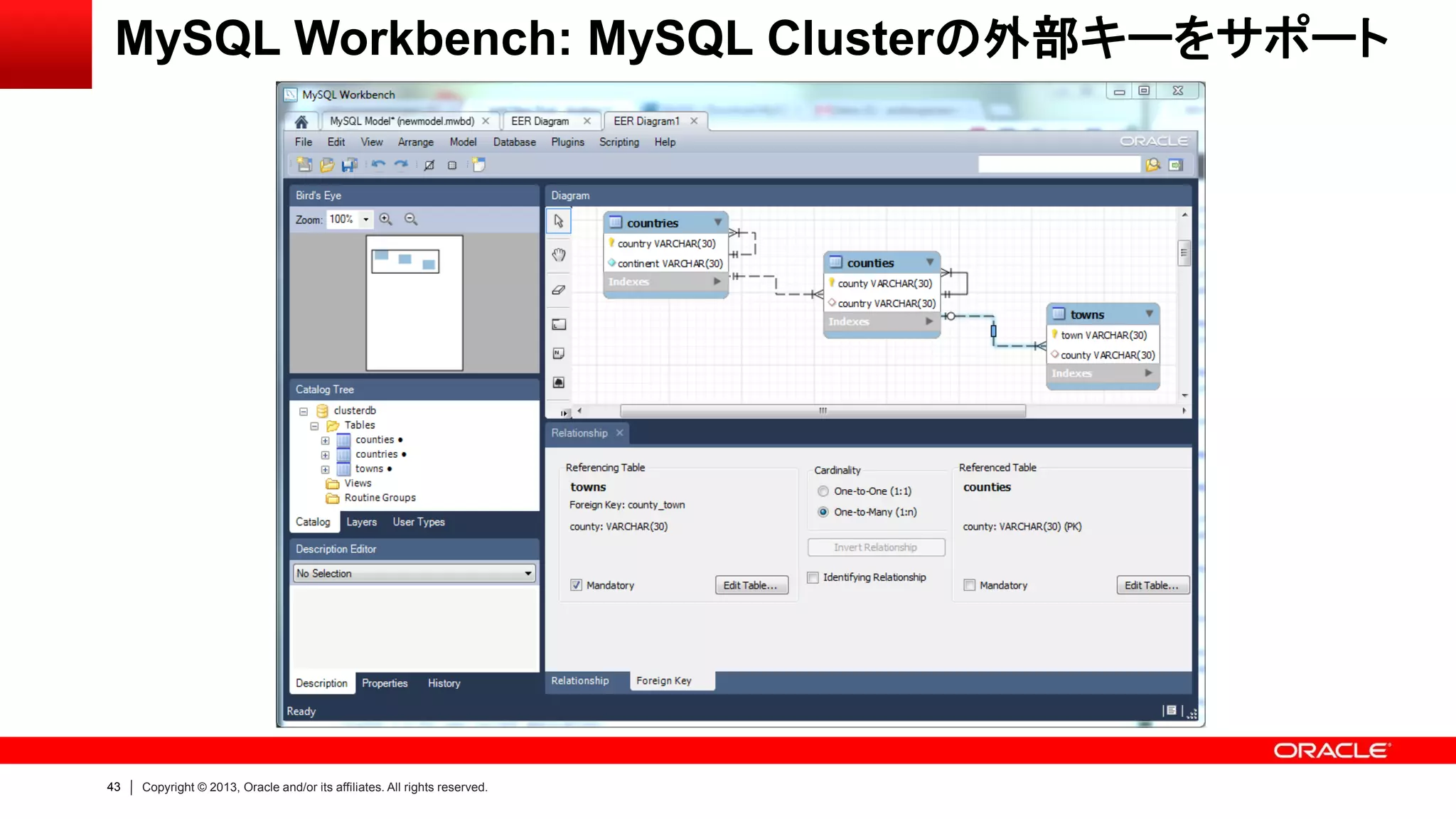Switch to the History tab
This screenshot has width=1456, height=819.
444,683
